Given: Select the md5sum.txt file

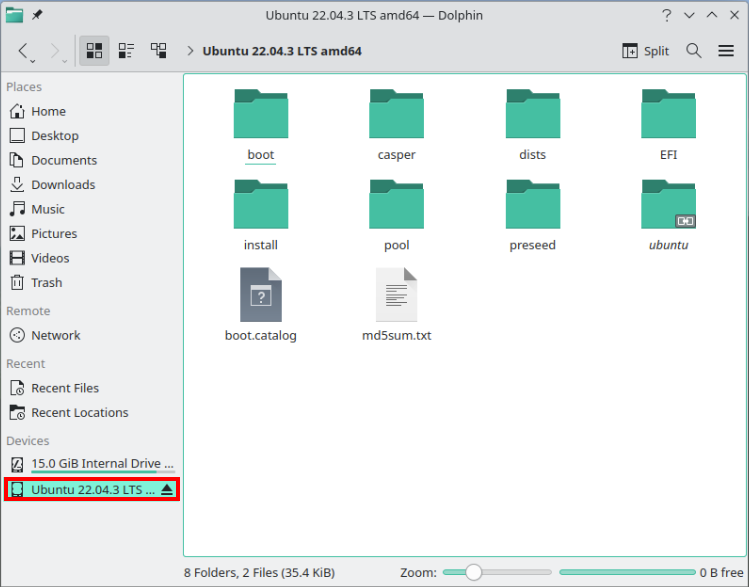Looking at the screenshot, I should click(396, 305).
